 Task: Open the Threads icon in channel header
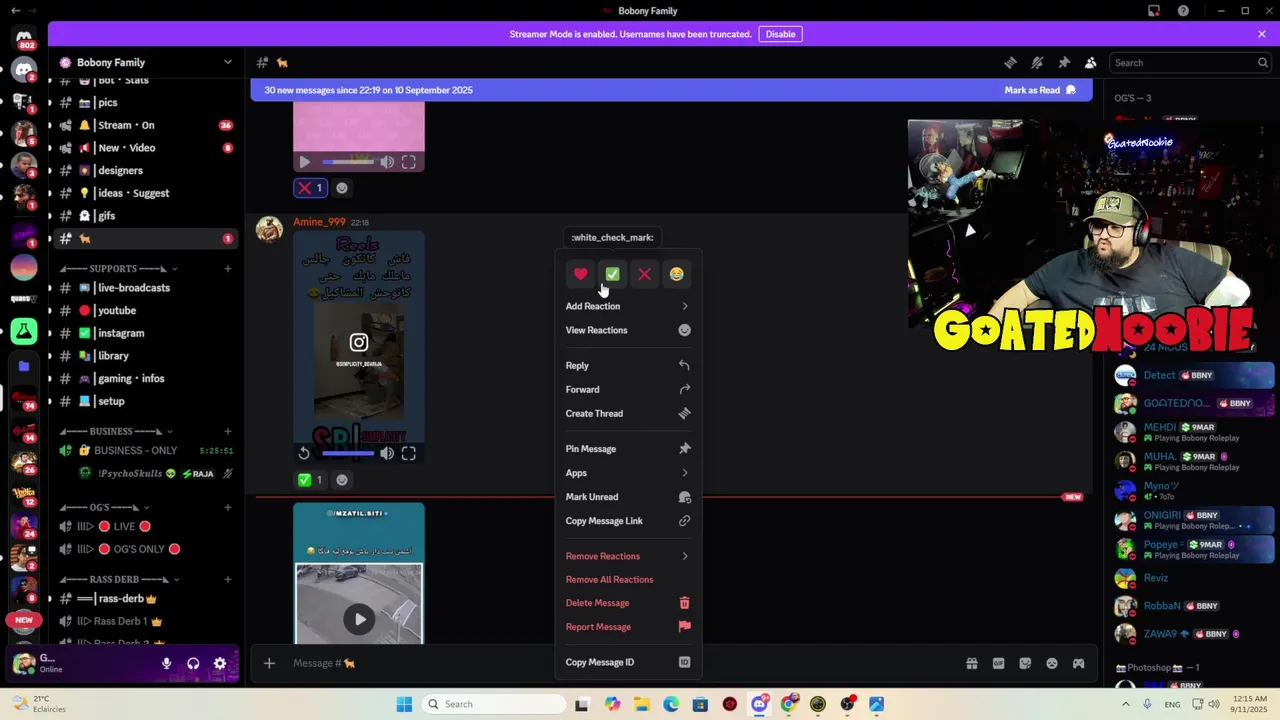[1010, 63]
